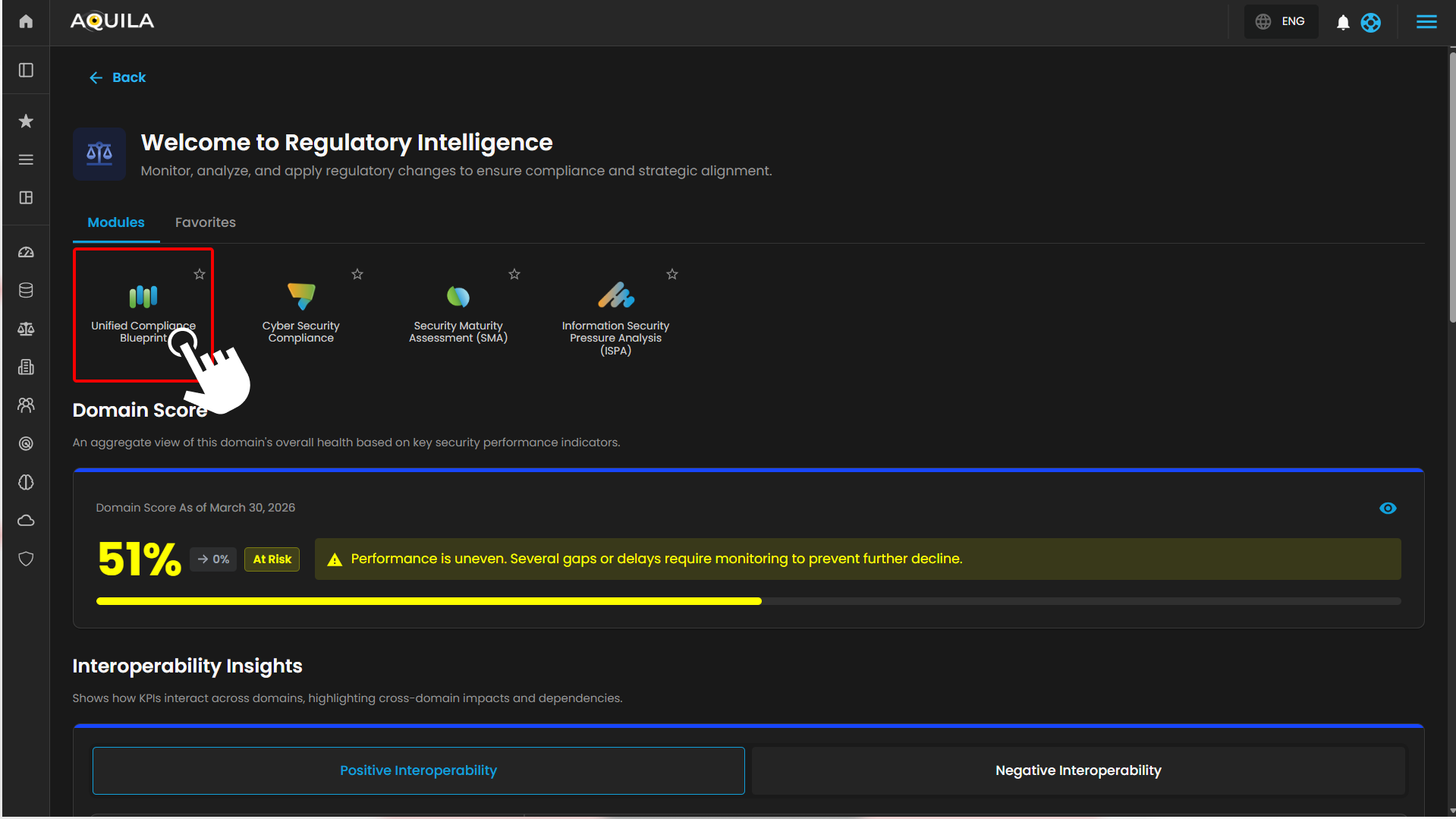Click the Interoperability Insights heading

pyautogui.click(x=187, y=666)
